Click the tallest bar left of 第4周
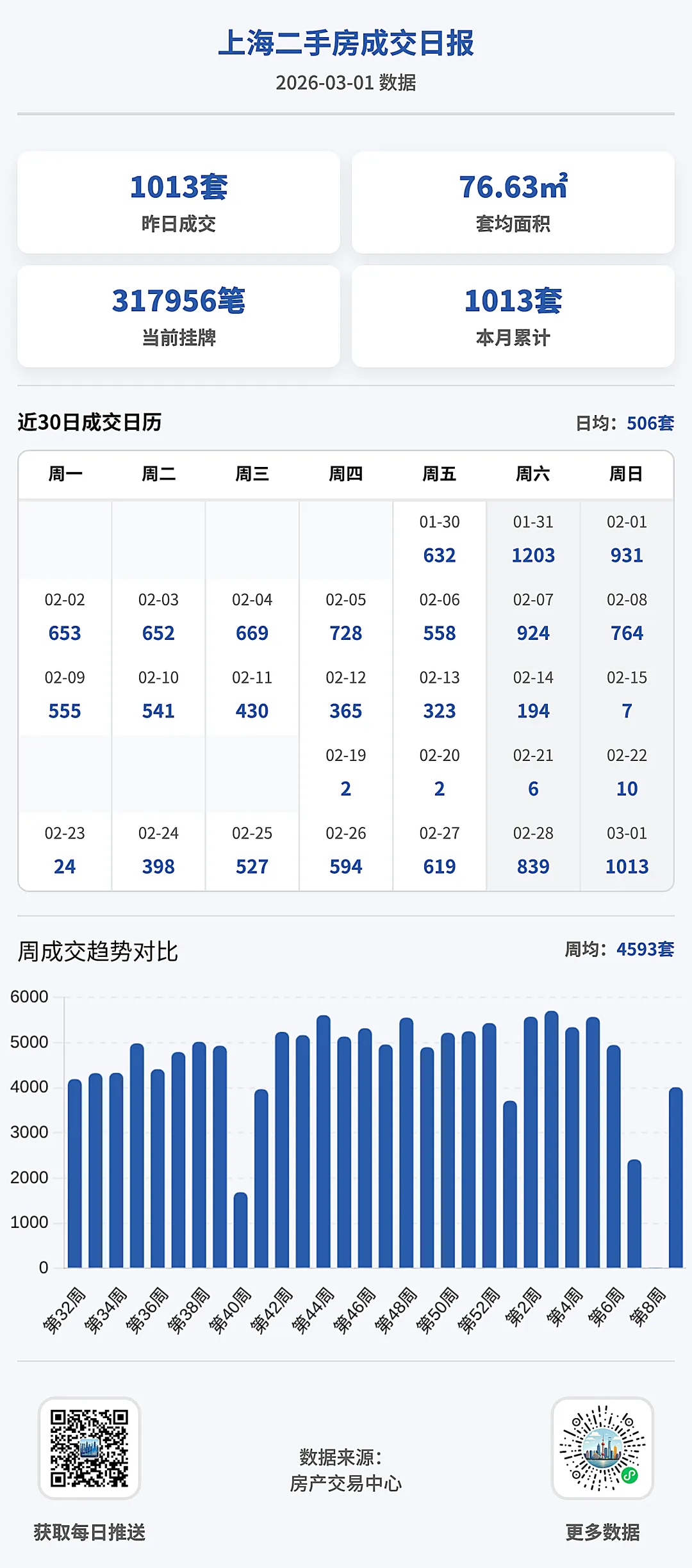Image resolution: width=692 pixels, height=1568 pixels. point(551,1139)
